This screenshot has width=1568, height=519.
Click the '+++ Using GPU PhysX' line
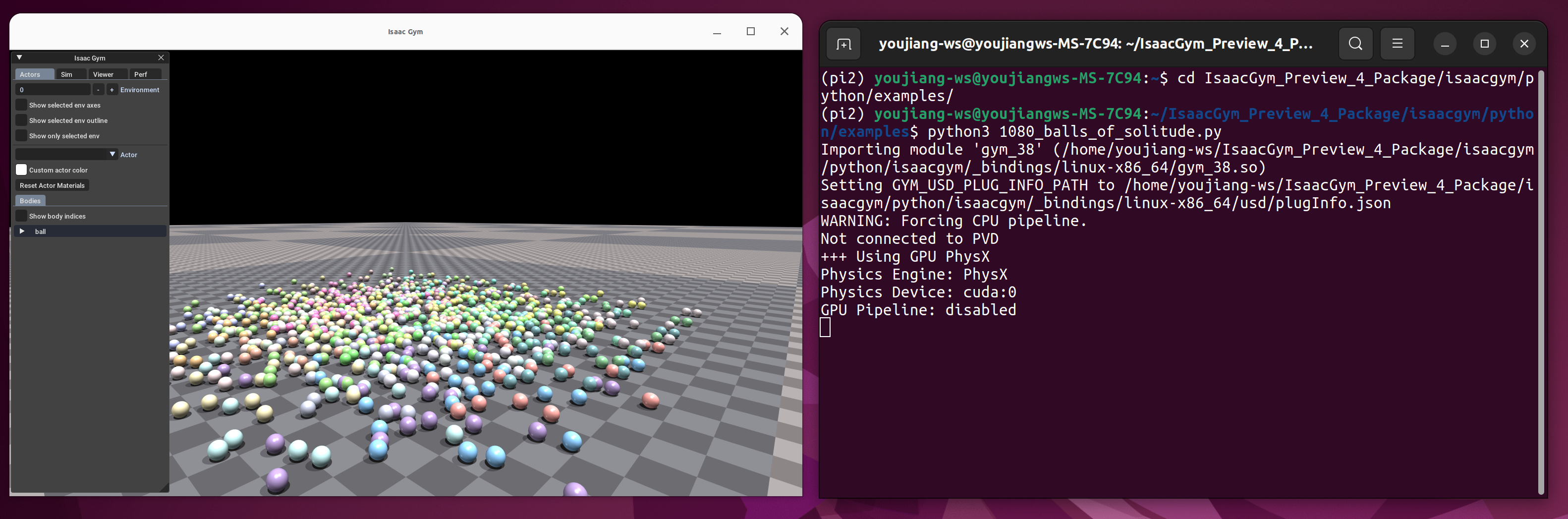coord(905,256)
